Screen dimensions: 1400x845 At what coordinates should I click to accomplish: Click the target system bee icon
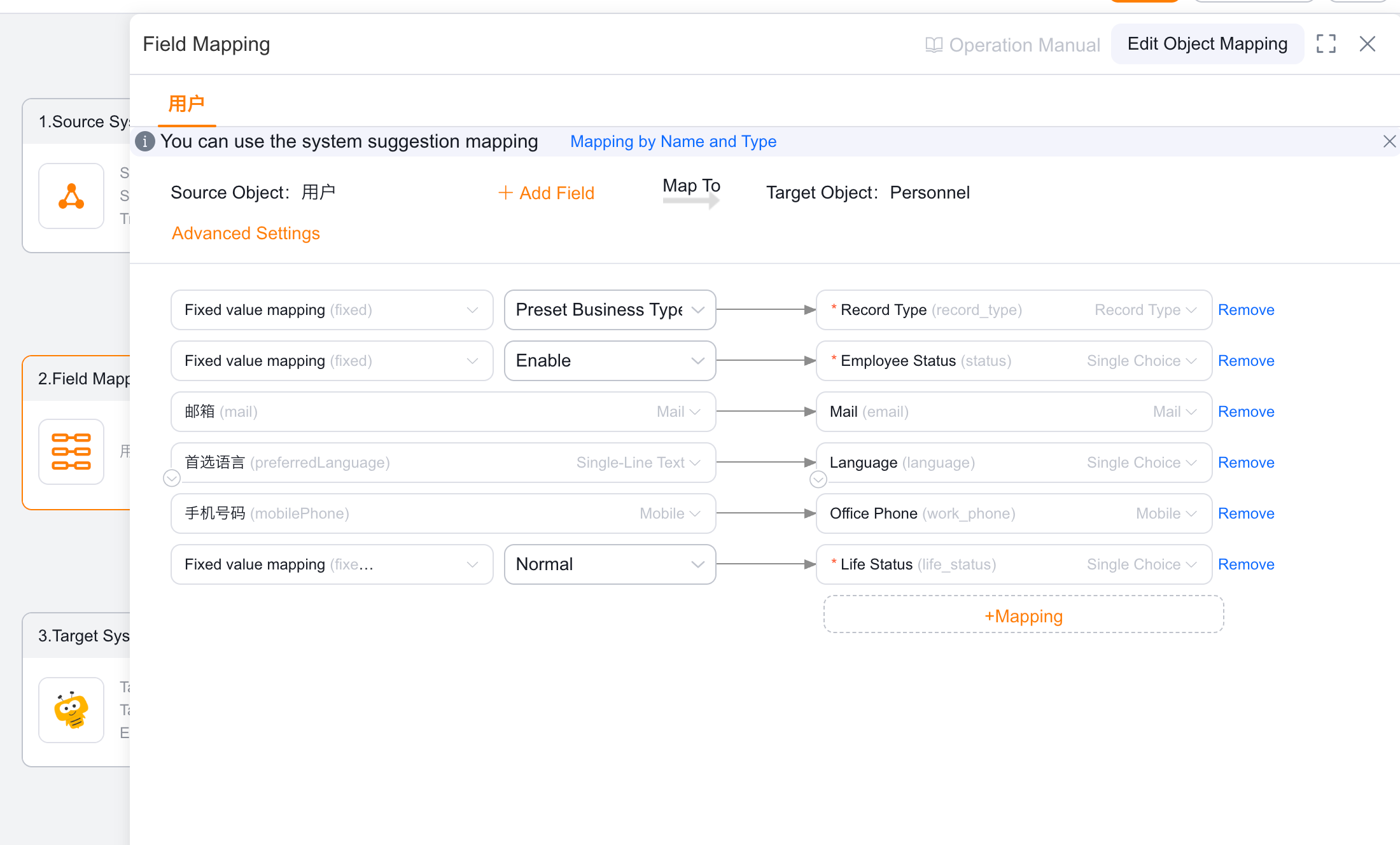(71, 709)
